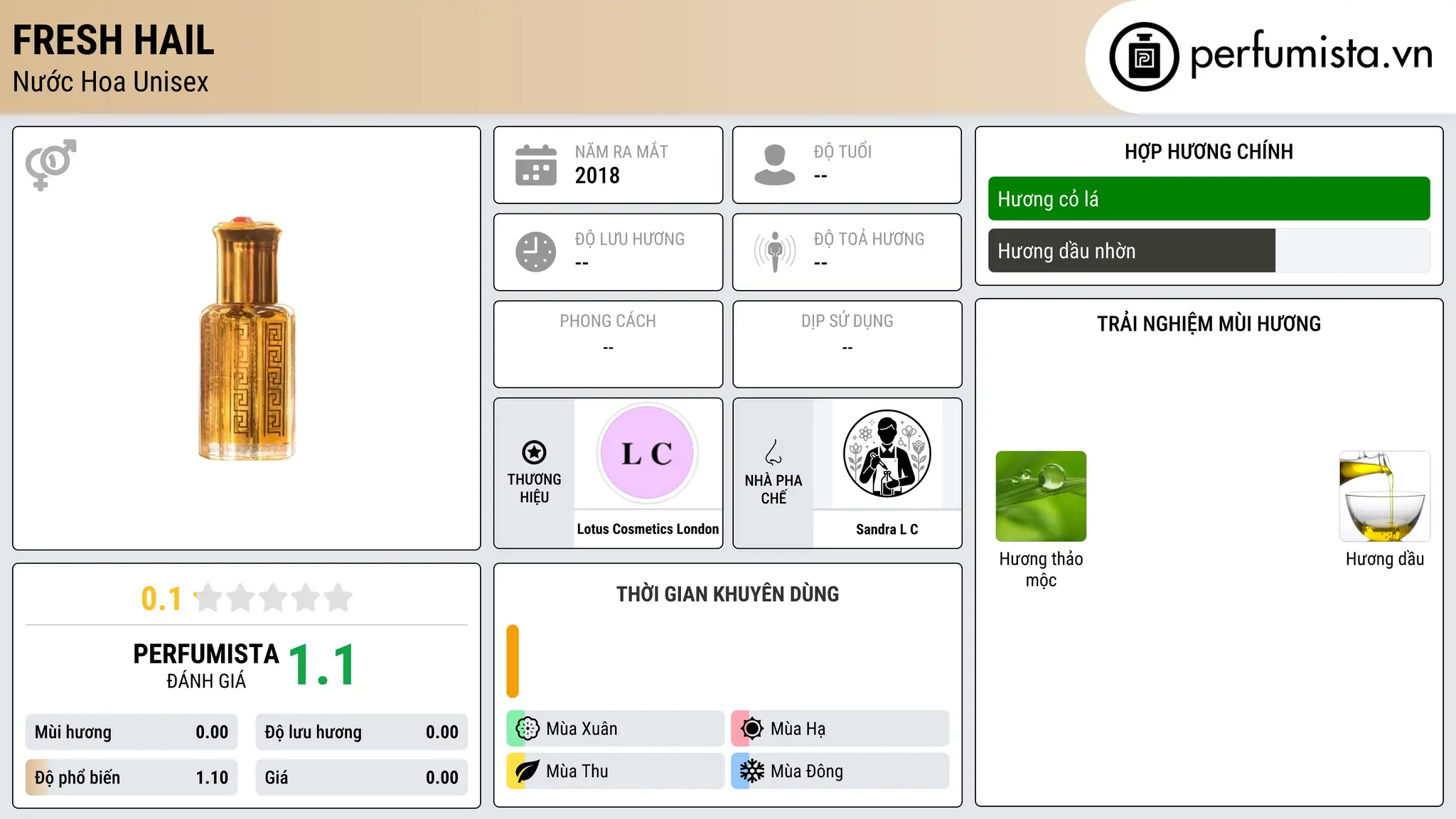Click the Sandra L C perfumer name
This screenshot has height=819, width=1456.
887,530
